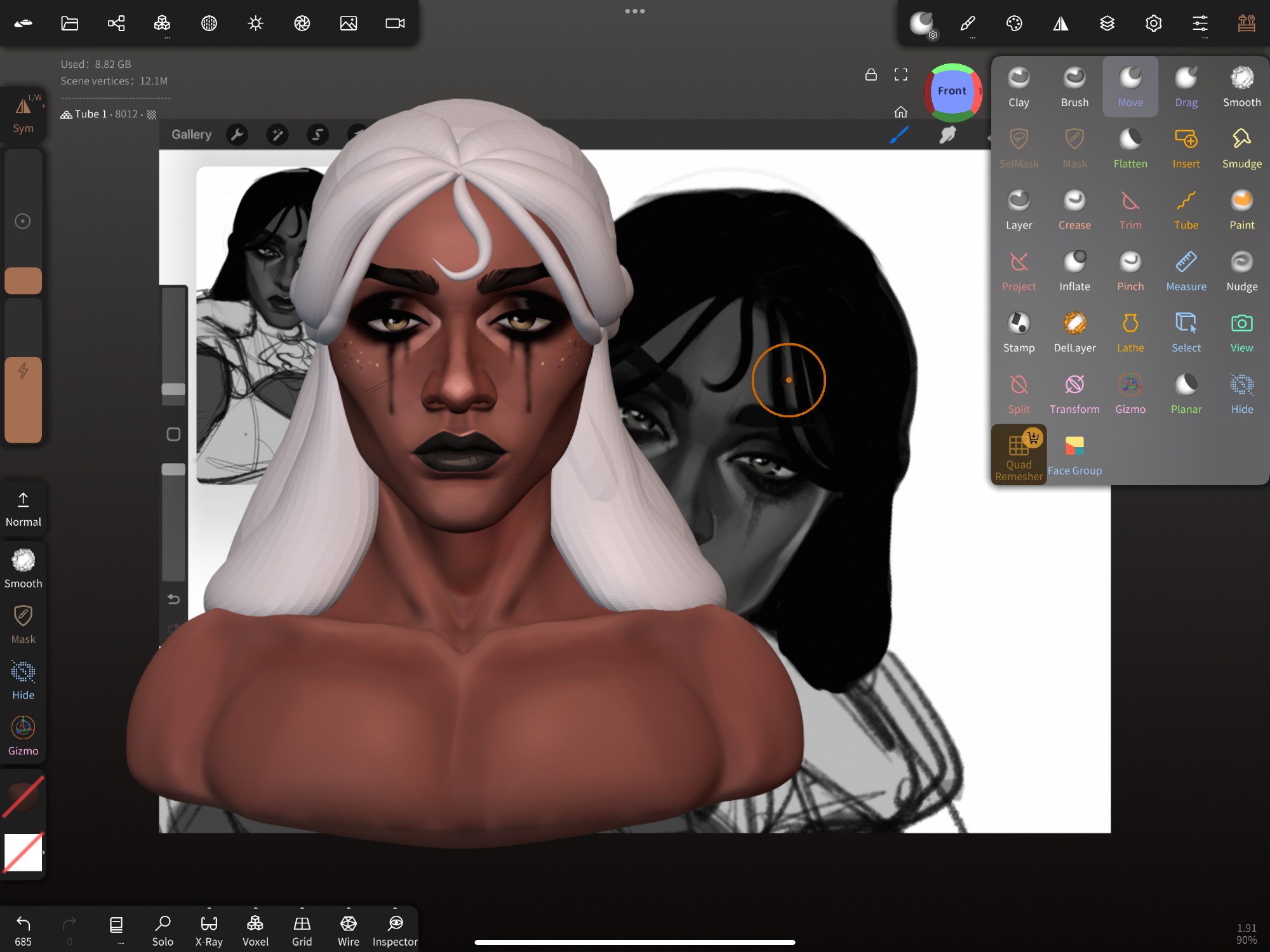Click the Gallery button in reference image

pos(191,135)
